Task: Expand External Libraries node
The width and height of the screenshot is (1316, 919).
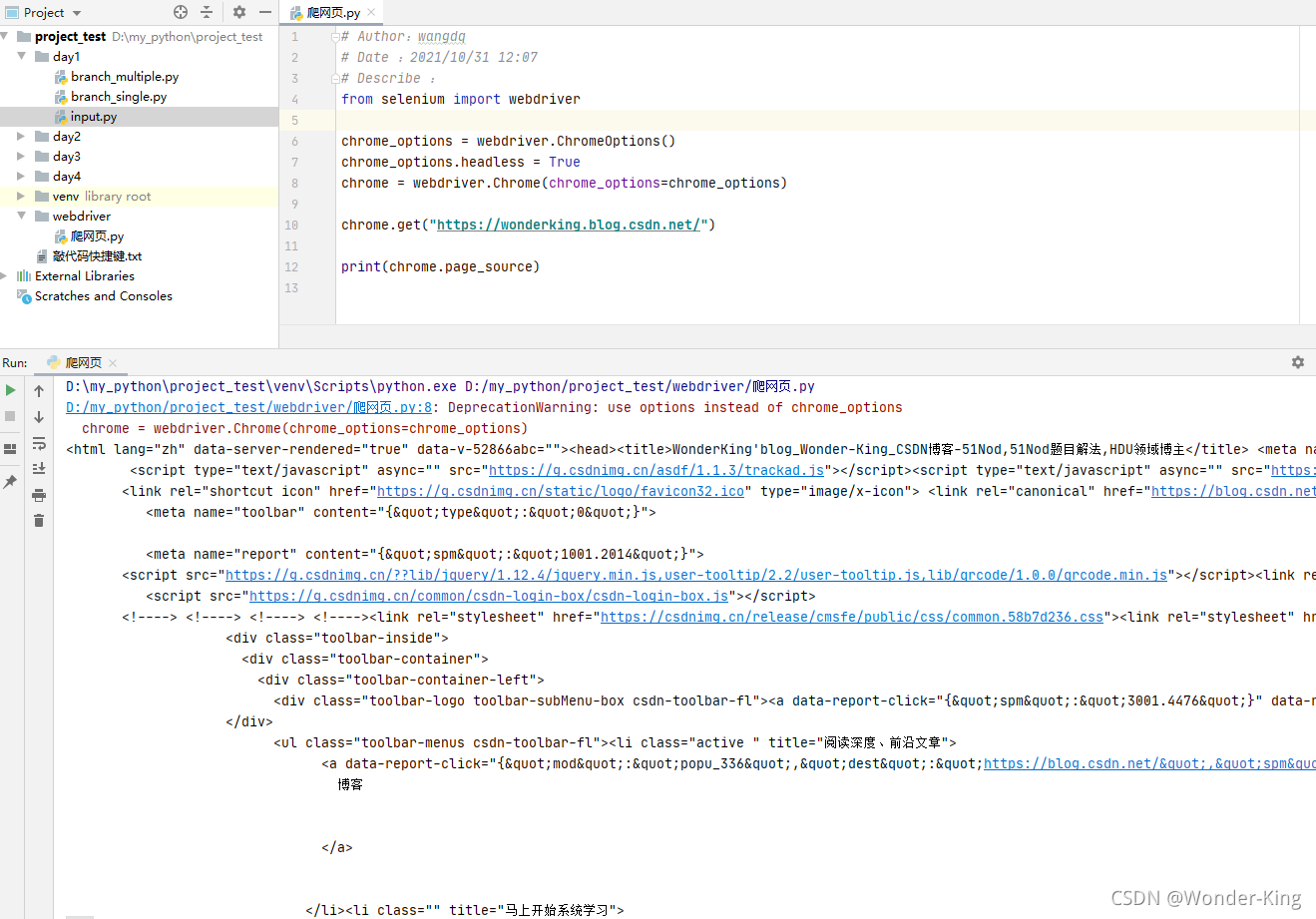Action: tap(4, 276)
